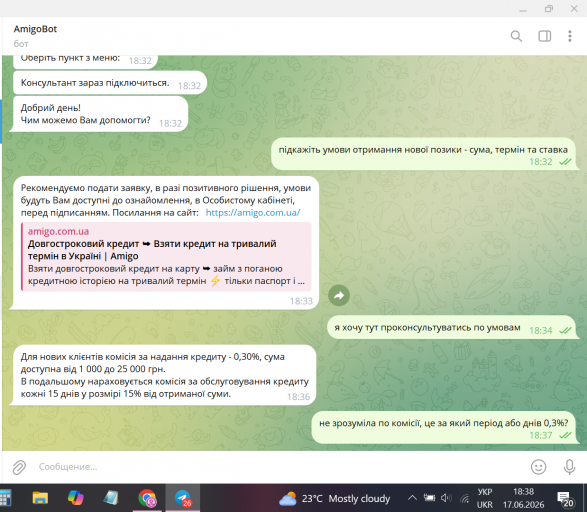Viewport: 587px width, 512px height.
Task: Click the Start grid icon on taskbar
Action: 5,498
